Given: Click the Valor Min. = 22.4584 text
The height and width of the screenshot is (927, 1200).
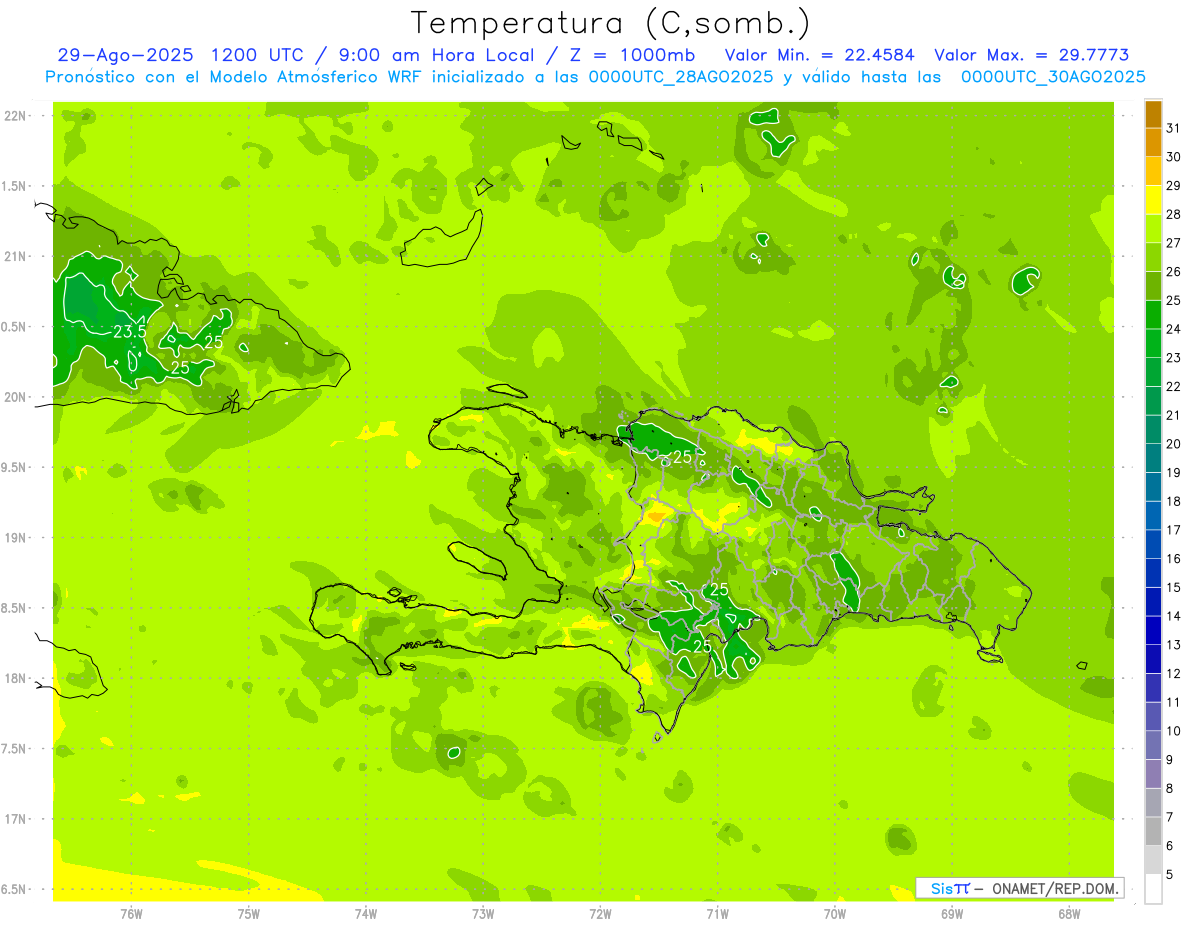Looking at the screenshot, I should point(819,55).
